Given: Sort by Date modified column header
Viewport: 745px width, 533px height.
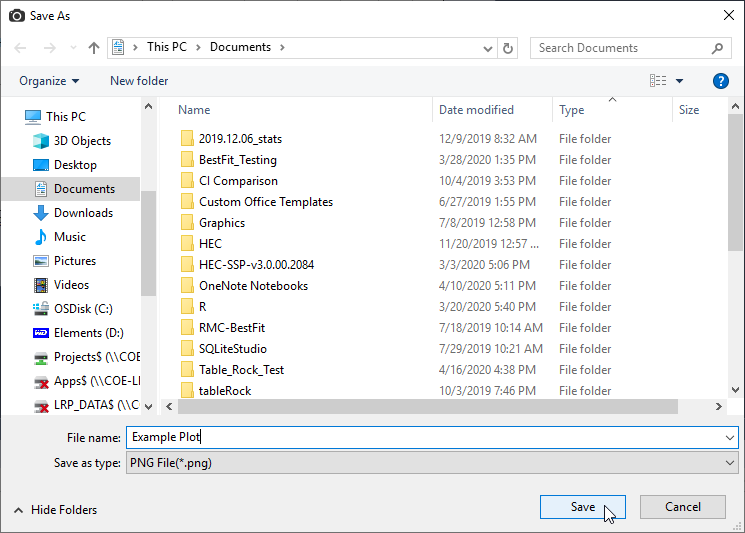Looking at the screenshot, I should (x=476, y=110).
